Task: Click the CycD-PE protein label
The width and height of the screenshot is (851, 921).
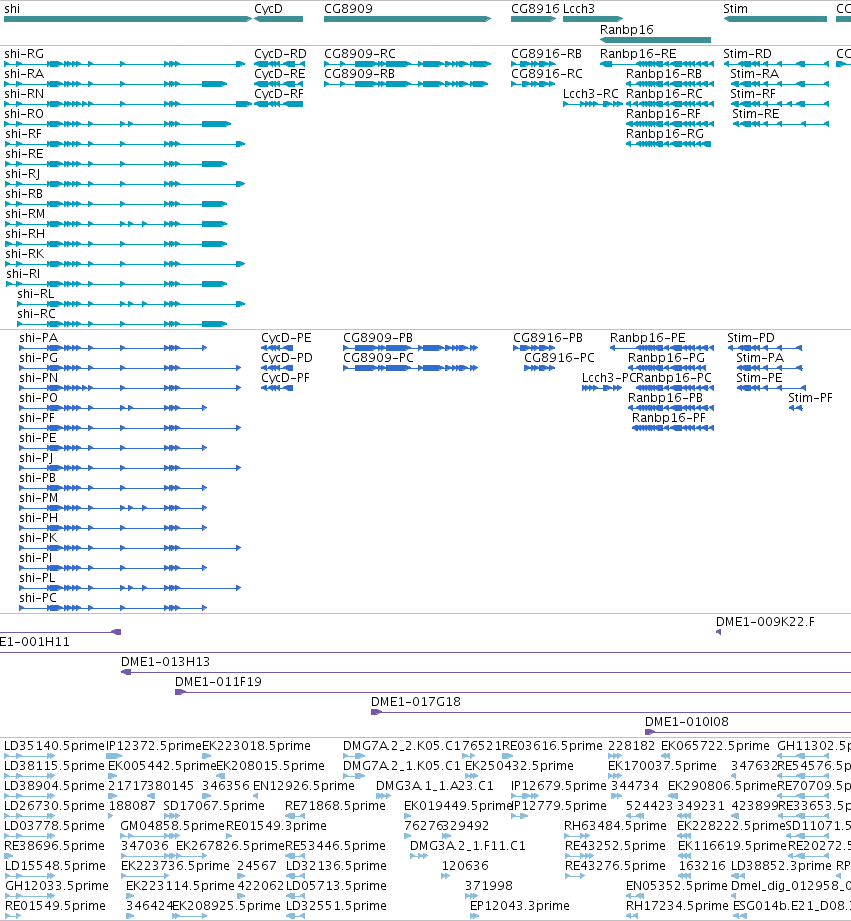Action: [x=287, y=338]
